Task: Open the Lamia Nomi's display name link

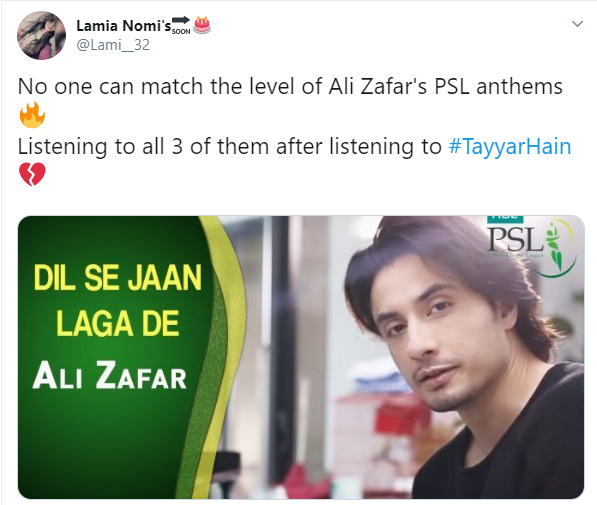Action: point(124,26)
